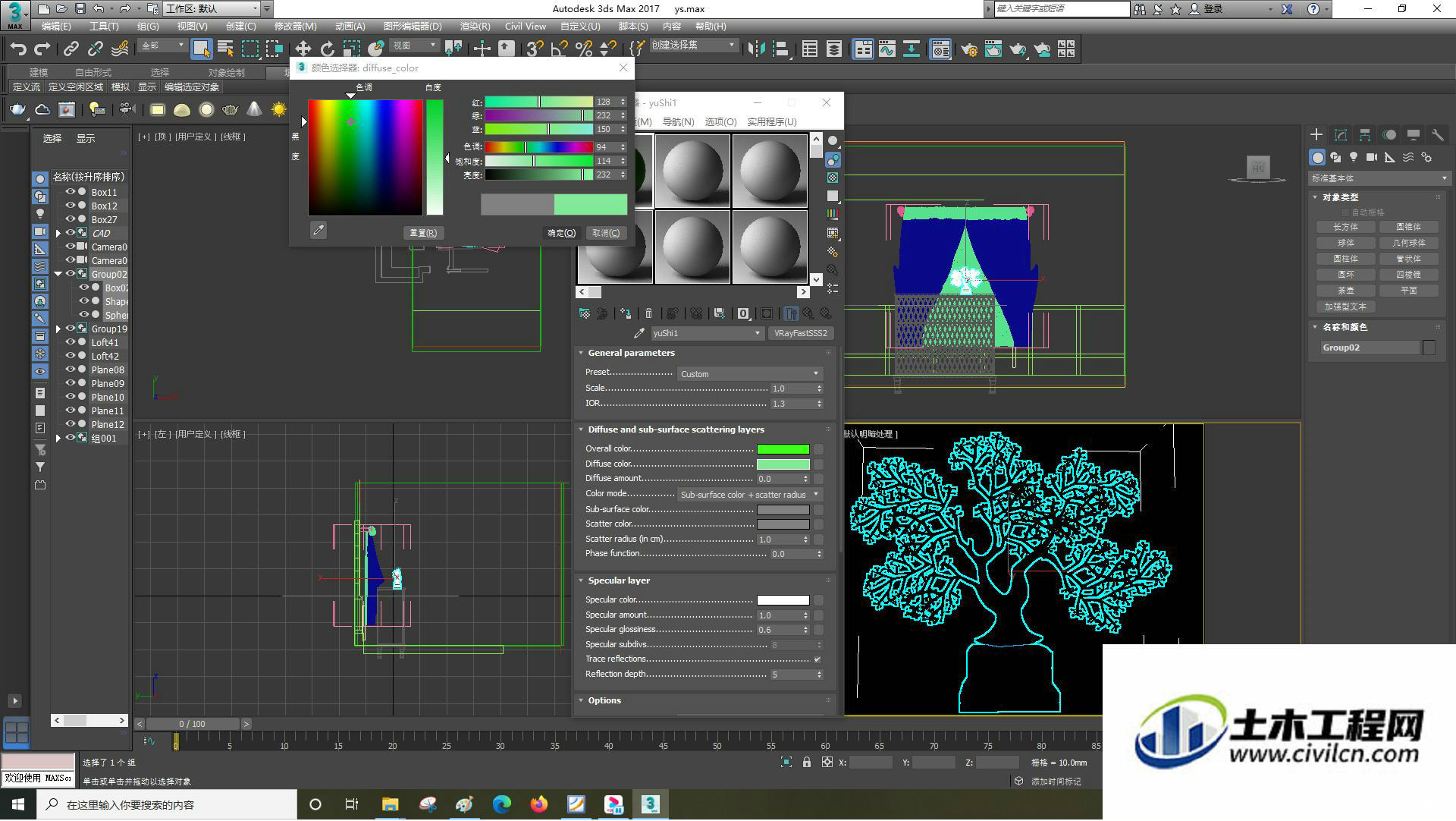Click the color picker eyedropper icon
Image resolution: width=1456 pixels, height=821 pixels.
[x=318, y=230]
